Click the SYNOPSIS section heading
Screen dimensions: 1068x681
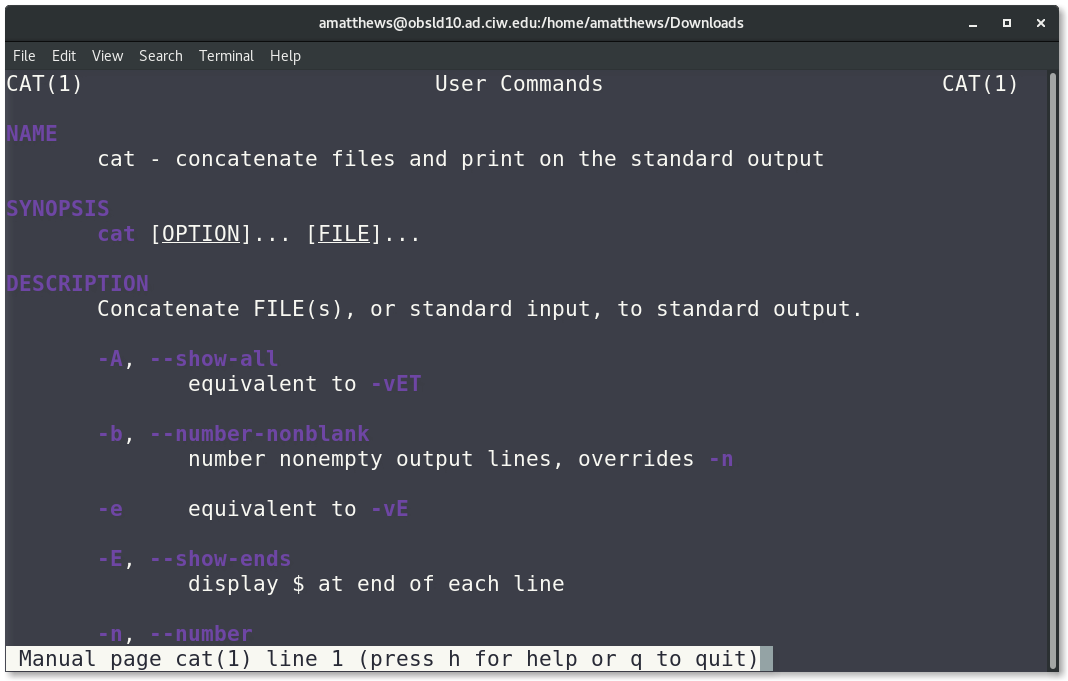click(58, 208)
